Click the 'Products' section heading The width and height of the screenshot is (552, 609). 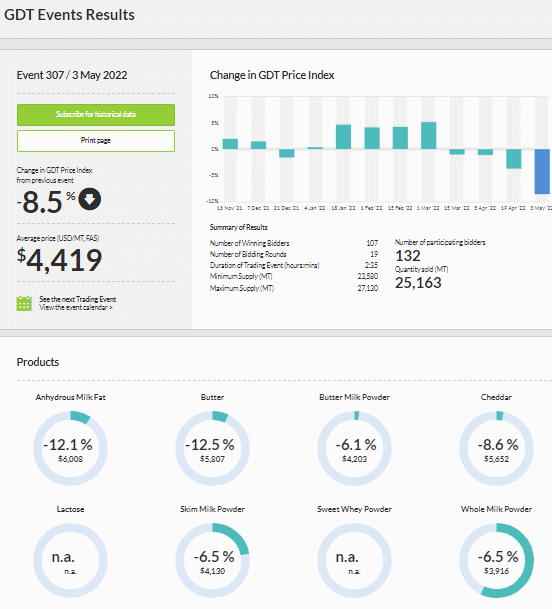(x=38, y=362)
